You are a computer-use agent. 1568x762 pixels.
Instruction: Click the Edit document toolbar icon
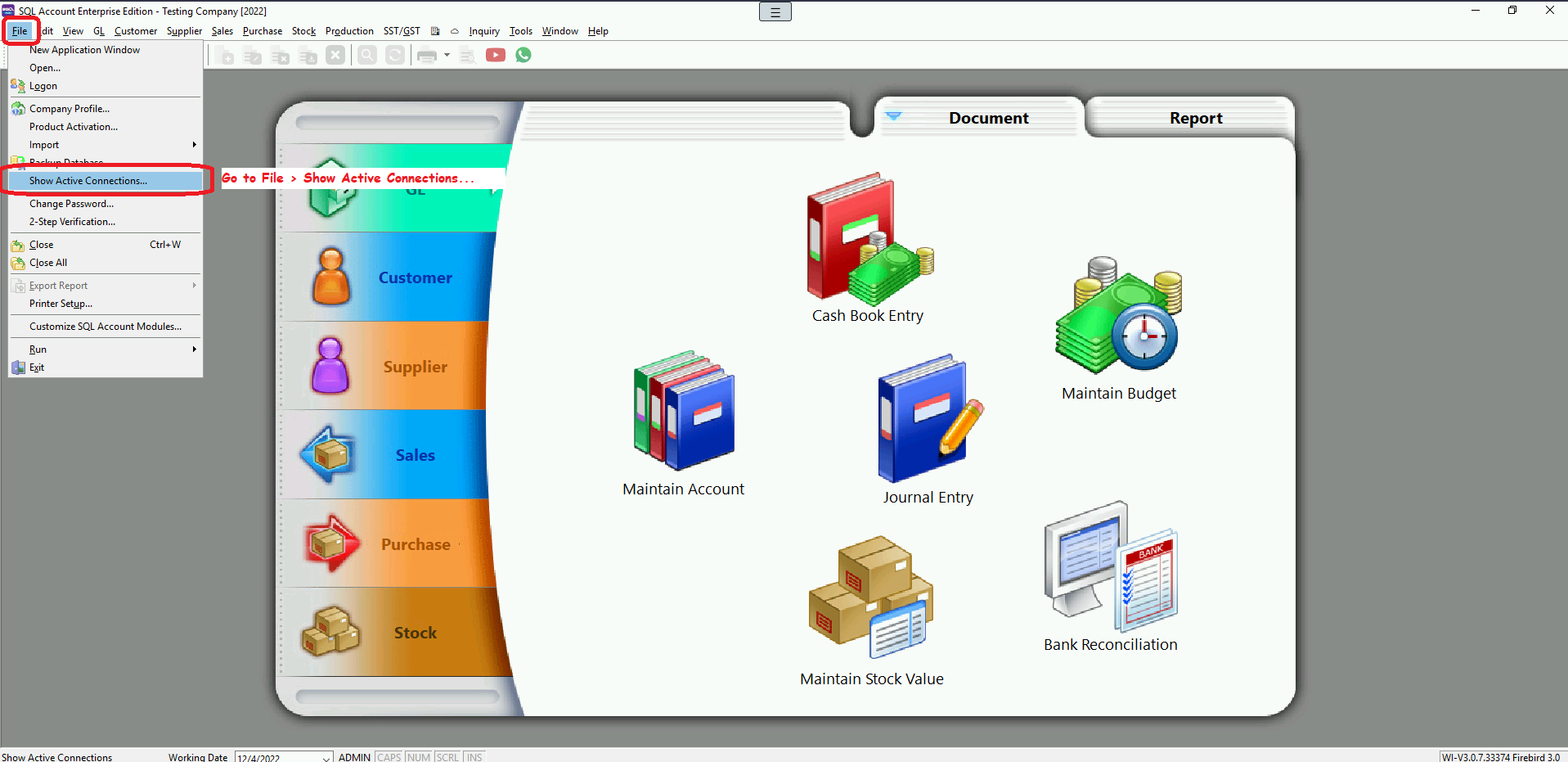click(x=253, y=56)
